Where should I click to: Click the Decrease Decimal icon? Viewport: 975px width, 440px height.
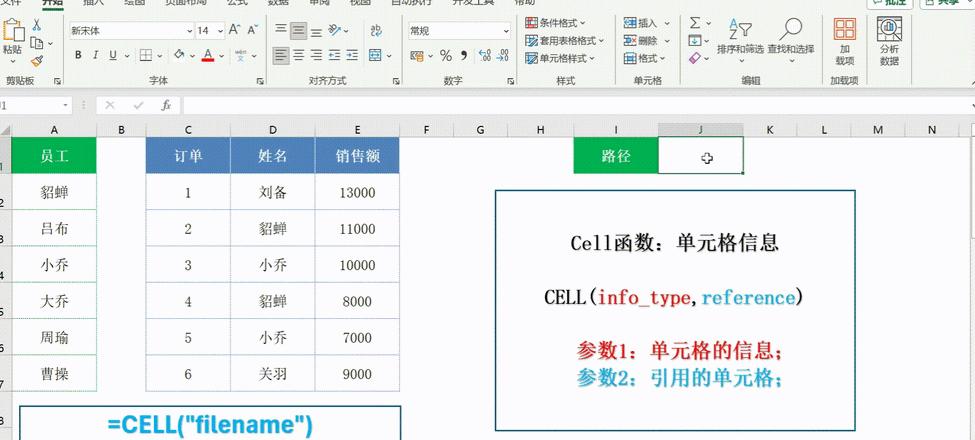pos(502,55)
